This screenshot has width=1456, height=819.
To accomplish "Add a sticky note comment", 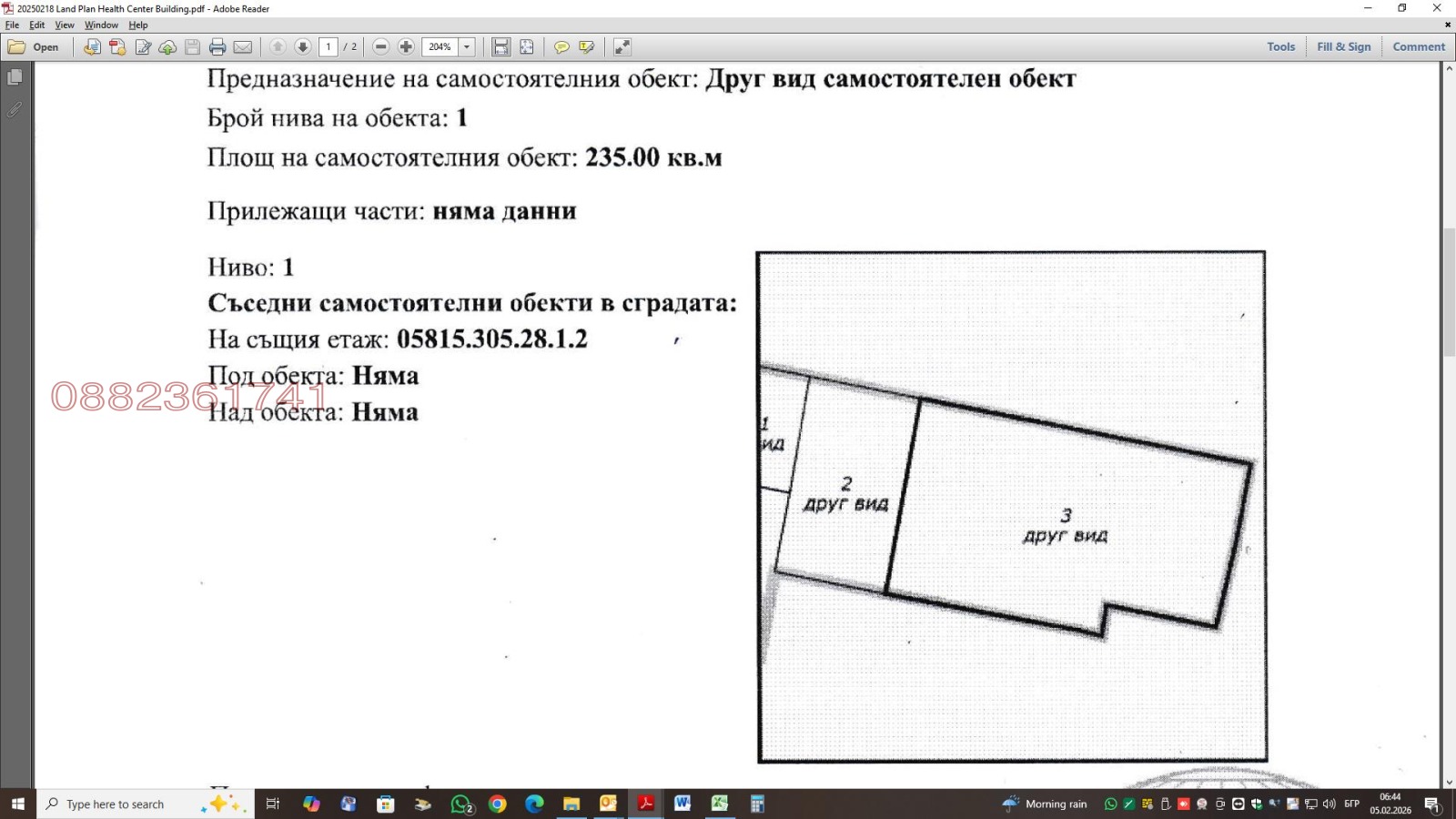I will [x=561, y=47].
